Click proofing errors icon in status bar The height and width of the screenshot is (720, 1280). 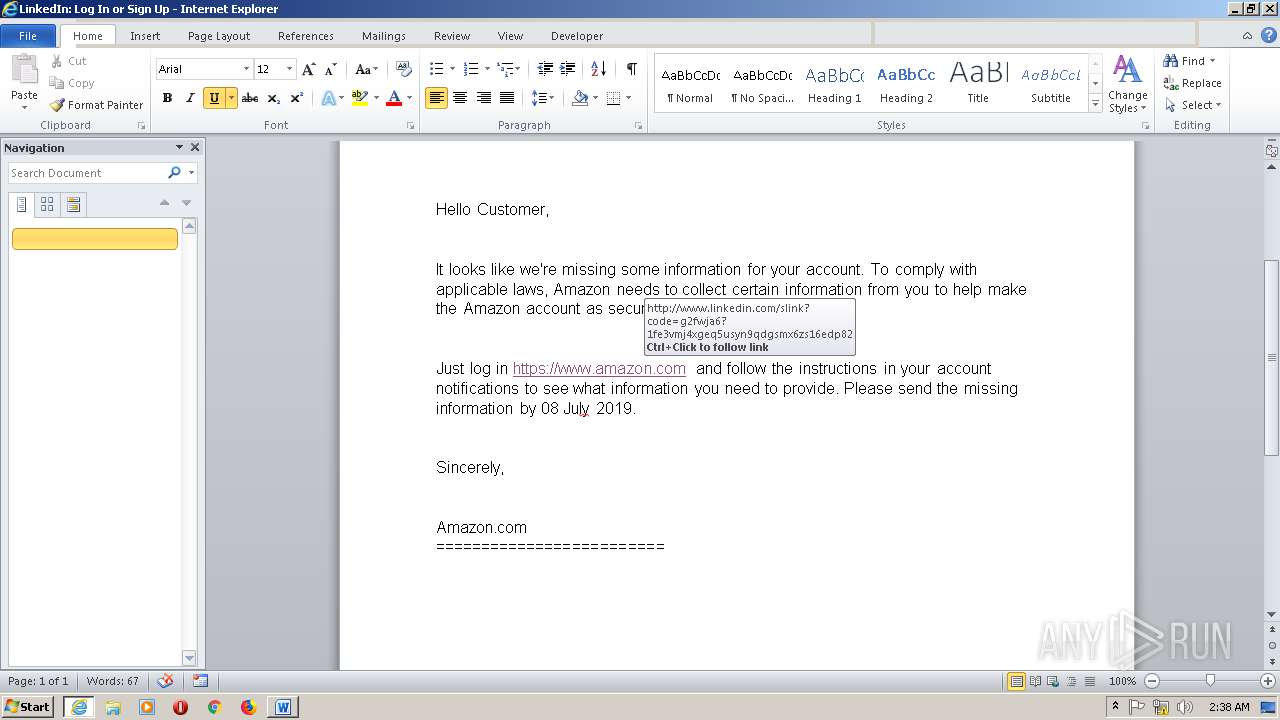(166, 681)
